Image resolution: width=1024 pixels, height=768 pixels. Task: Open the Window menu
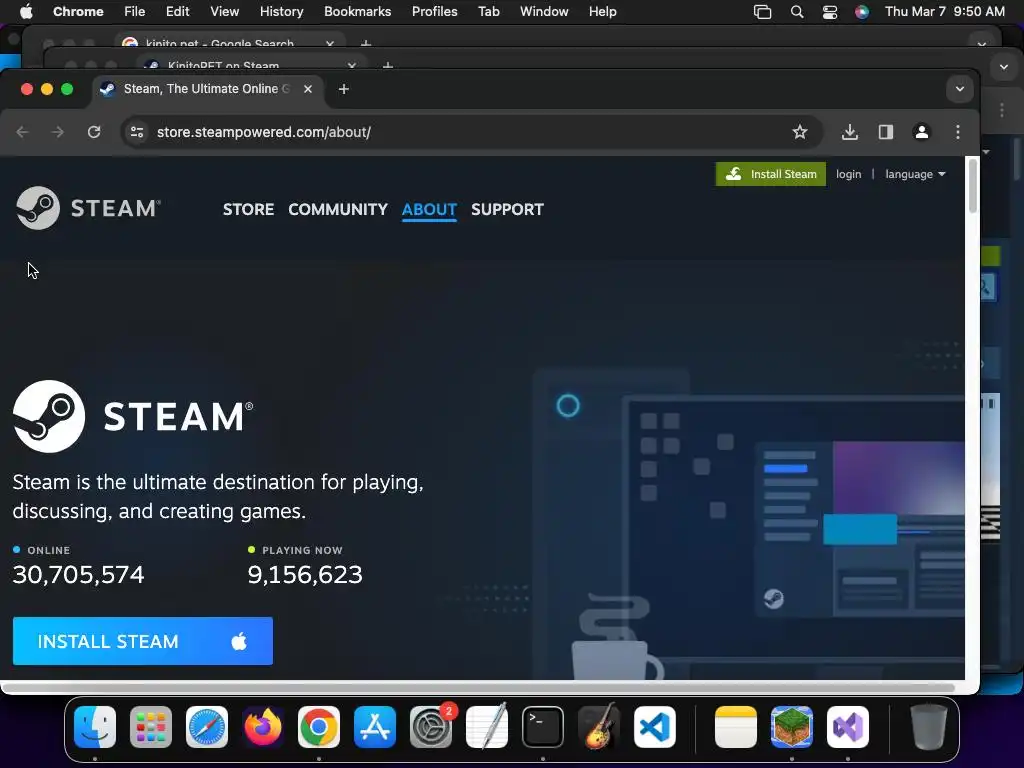tap(544, 12)
